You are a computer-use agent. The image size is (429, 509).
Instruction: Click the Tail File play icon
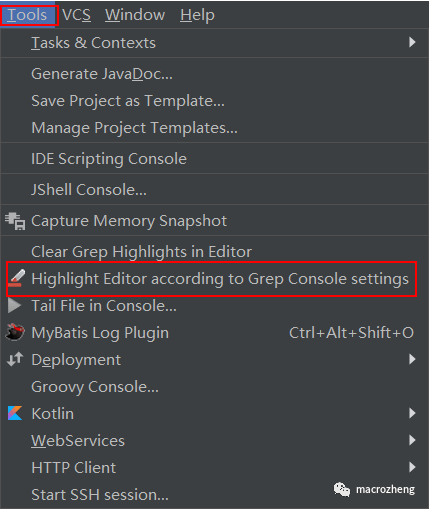tap(14, 305)
